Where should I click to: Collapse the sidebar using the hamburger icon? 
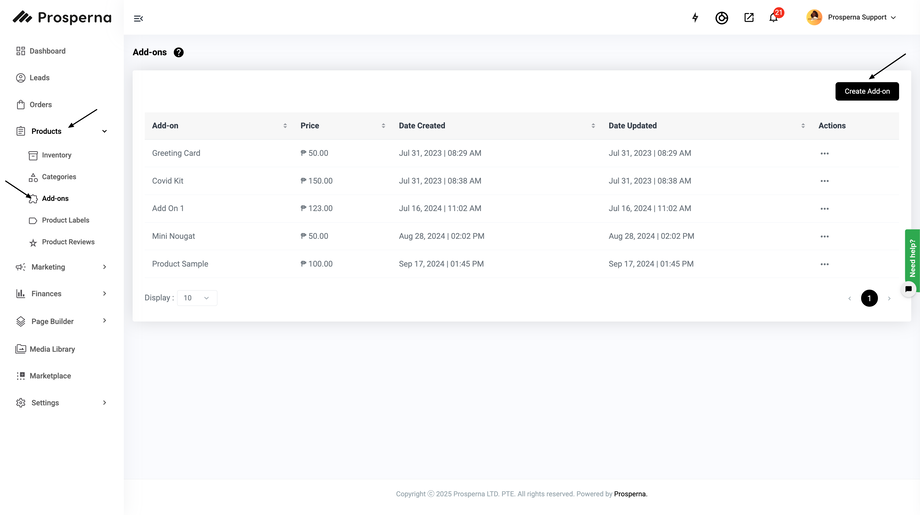(138, 18)
